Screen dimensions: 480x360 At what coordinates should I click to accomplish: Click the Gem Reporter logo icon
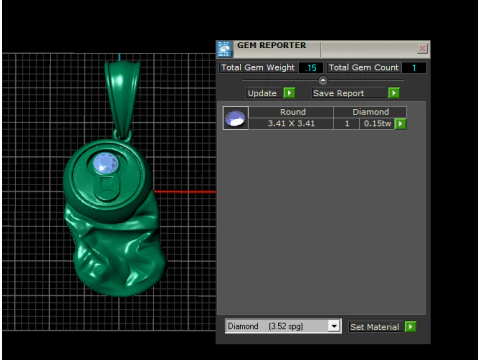pyautogui.click(x=224, y=49)
